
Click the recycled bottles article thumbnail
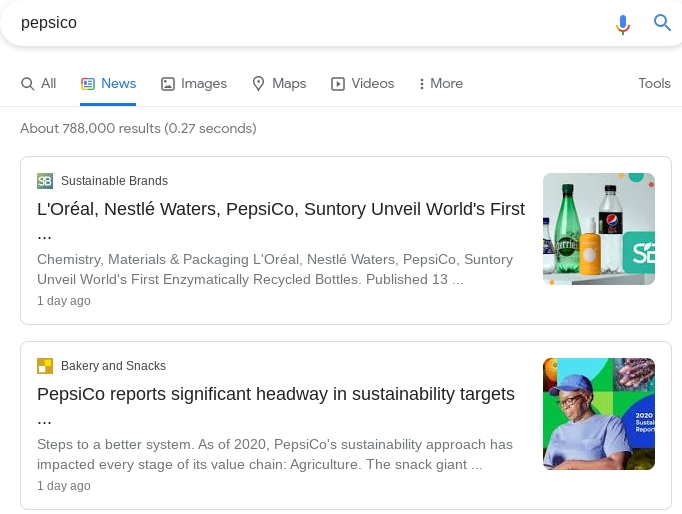(x=598, y=229)
